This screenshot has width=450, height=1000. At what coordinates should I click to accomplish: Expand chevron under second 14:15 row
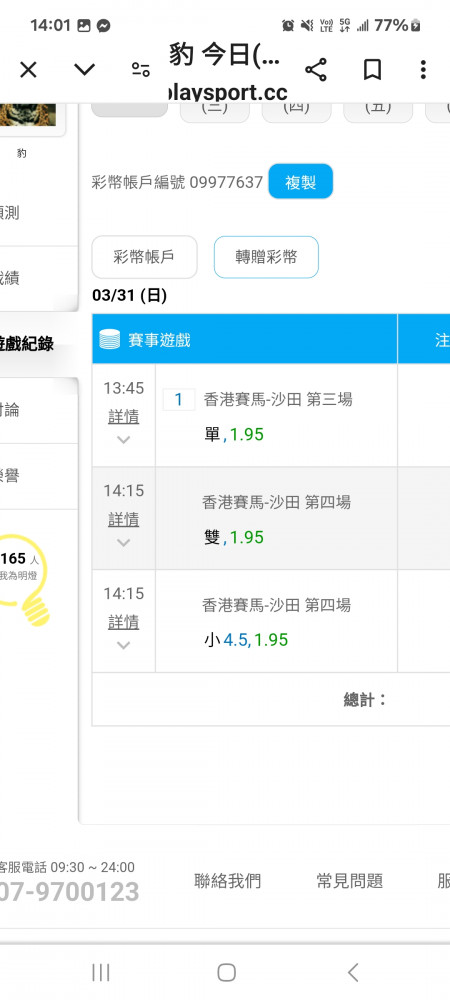124,645
